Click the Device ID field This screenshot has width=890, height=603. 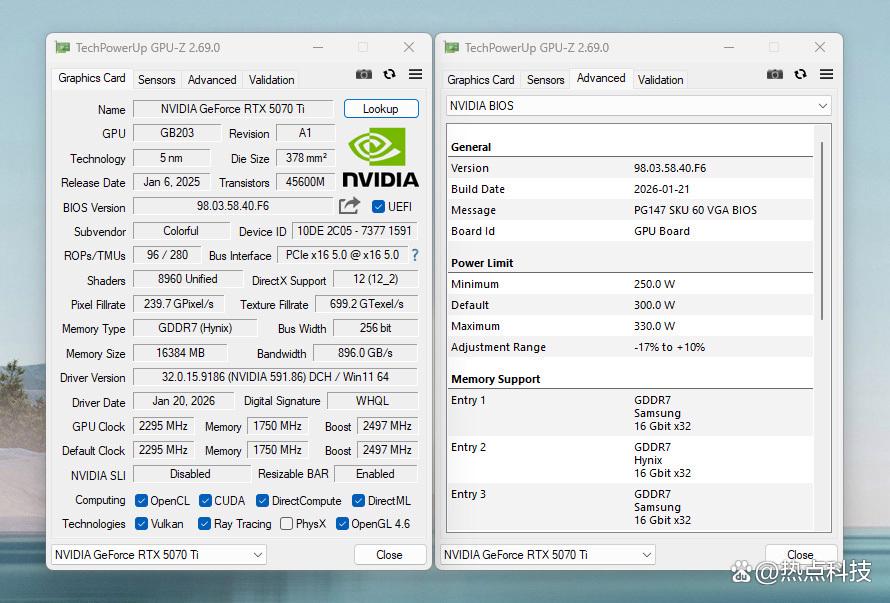tap(355, 231)
